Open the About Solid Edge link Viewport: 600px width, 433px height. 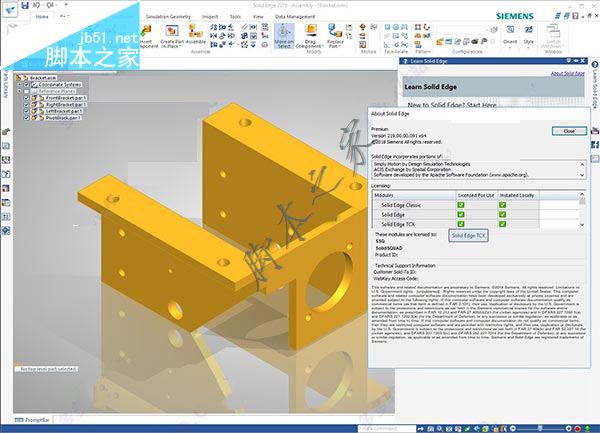pyautogui.click(x=567, y=73)
